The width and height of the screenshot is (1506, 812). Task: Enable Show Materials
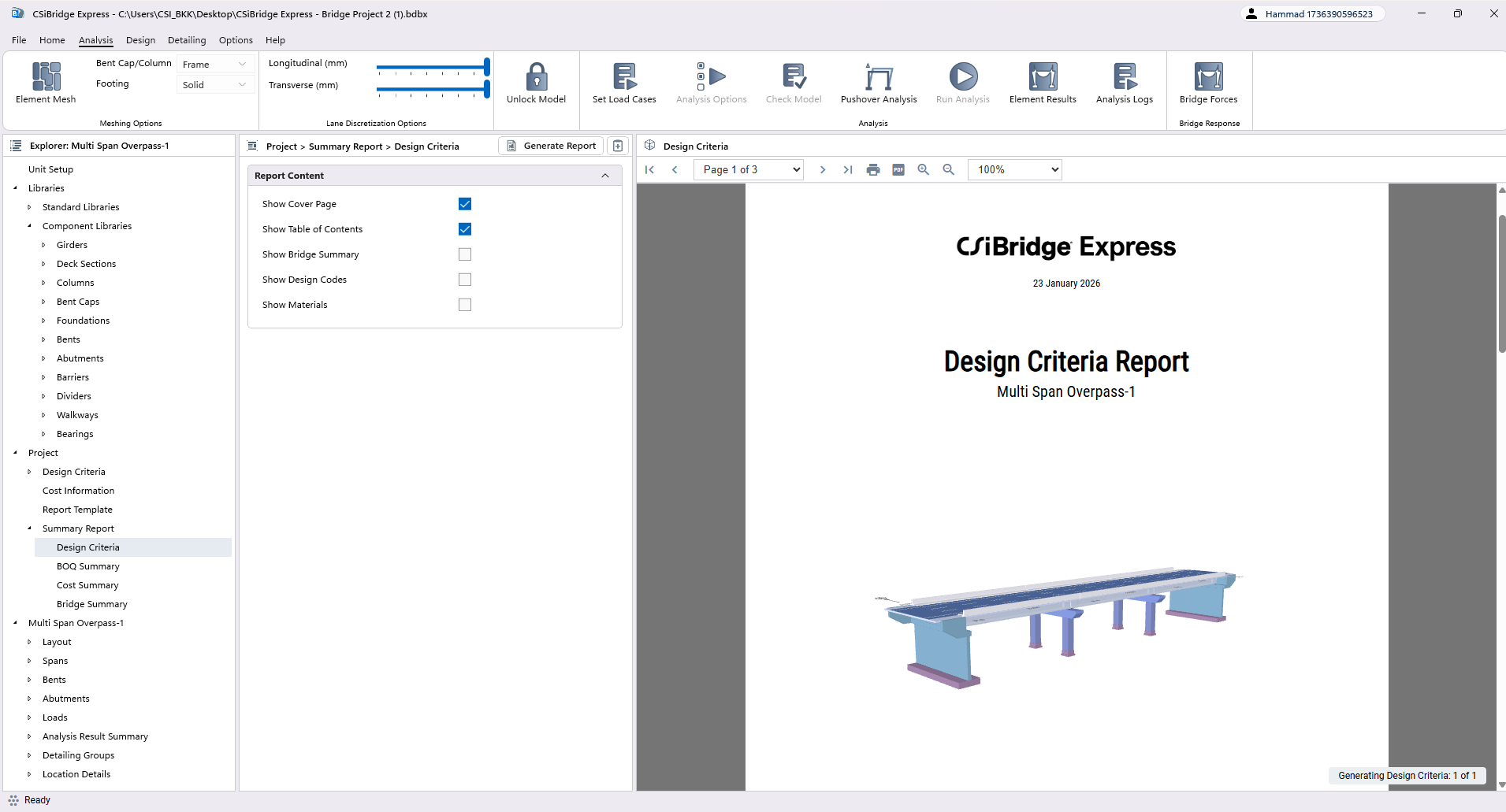[x=465, y=304]
